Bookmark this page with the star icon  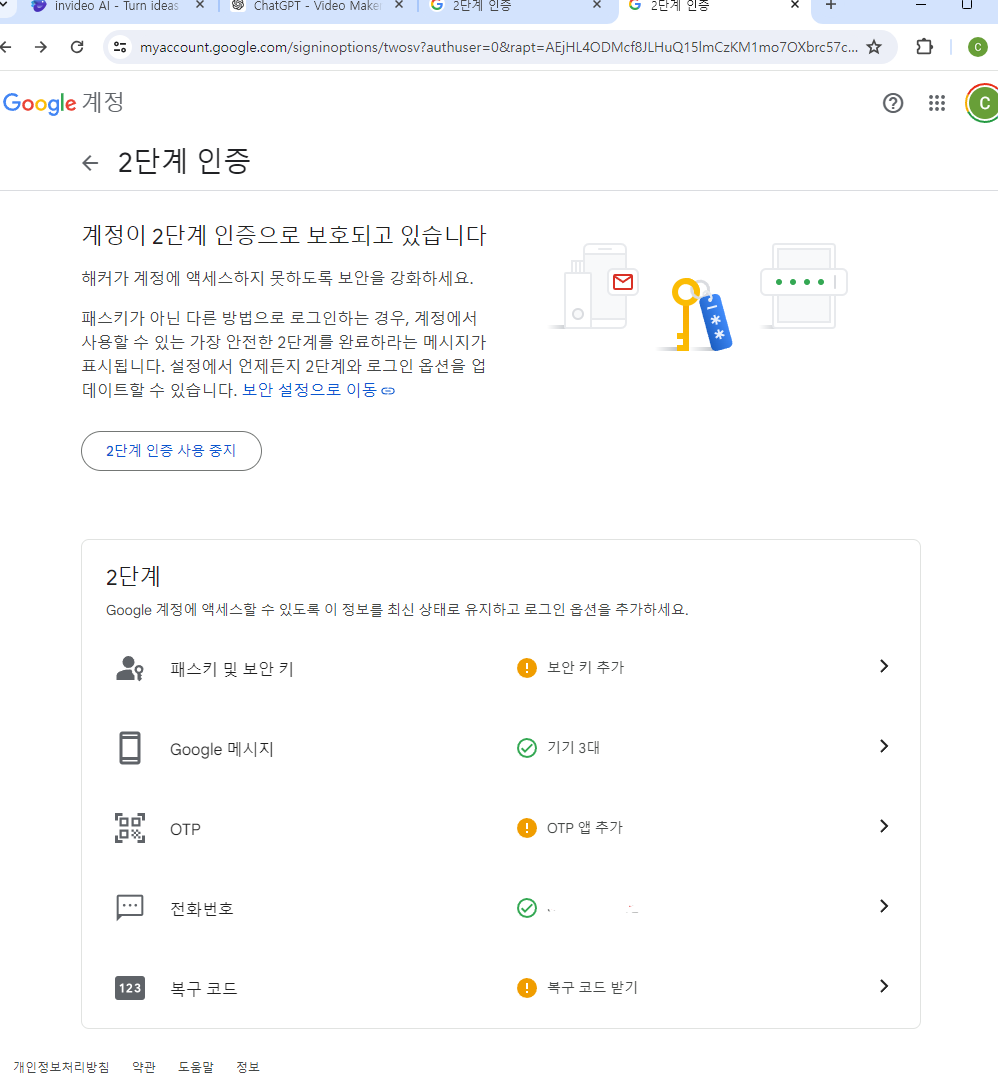(874, 47)
